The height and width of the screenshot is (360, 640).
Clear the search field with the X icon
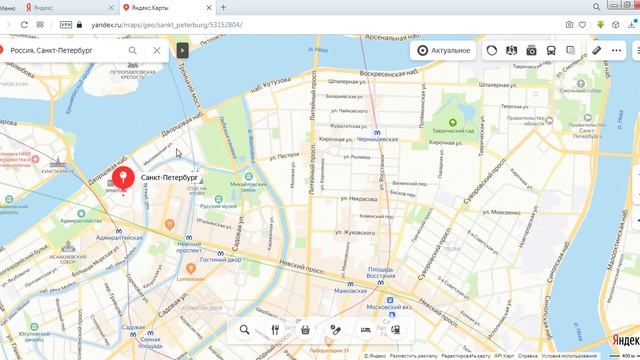point(157,50)
